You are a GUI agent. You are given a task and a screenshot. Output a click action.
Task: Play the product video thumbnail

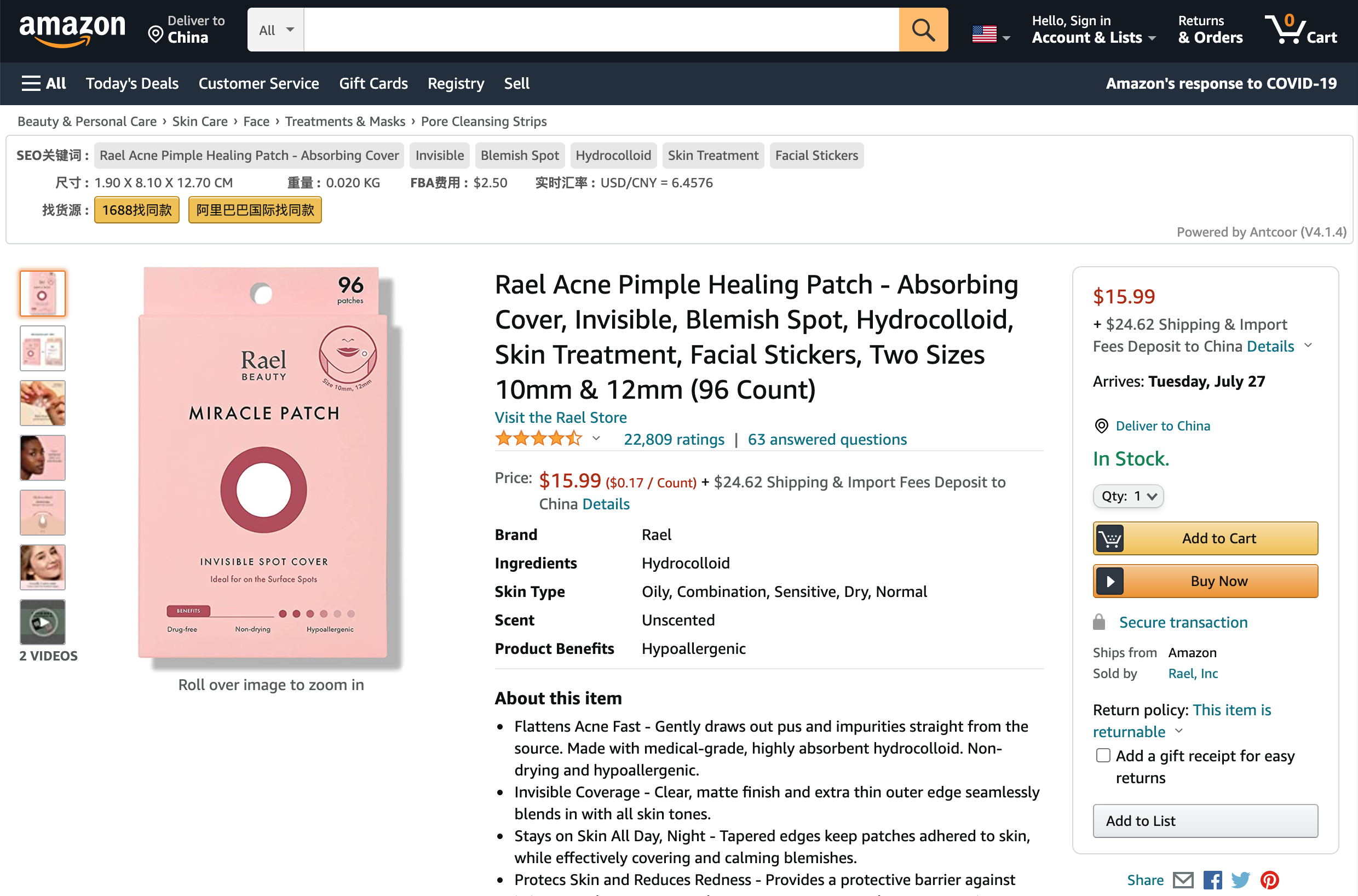43,622
